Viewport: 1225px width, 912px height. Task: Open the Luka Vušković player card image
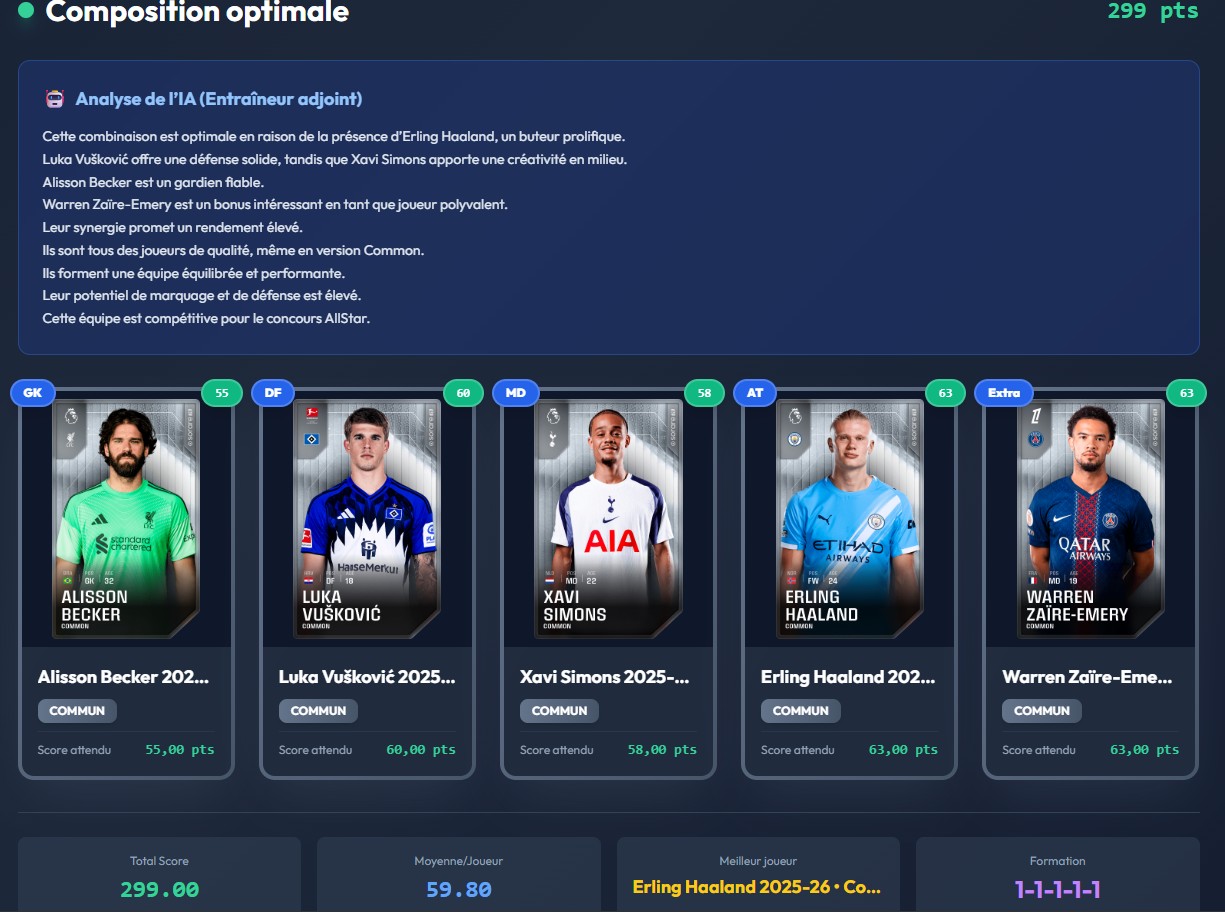pos(368,519)
